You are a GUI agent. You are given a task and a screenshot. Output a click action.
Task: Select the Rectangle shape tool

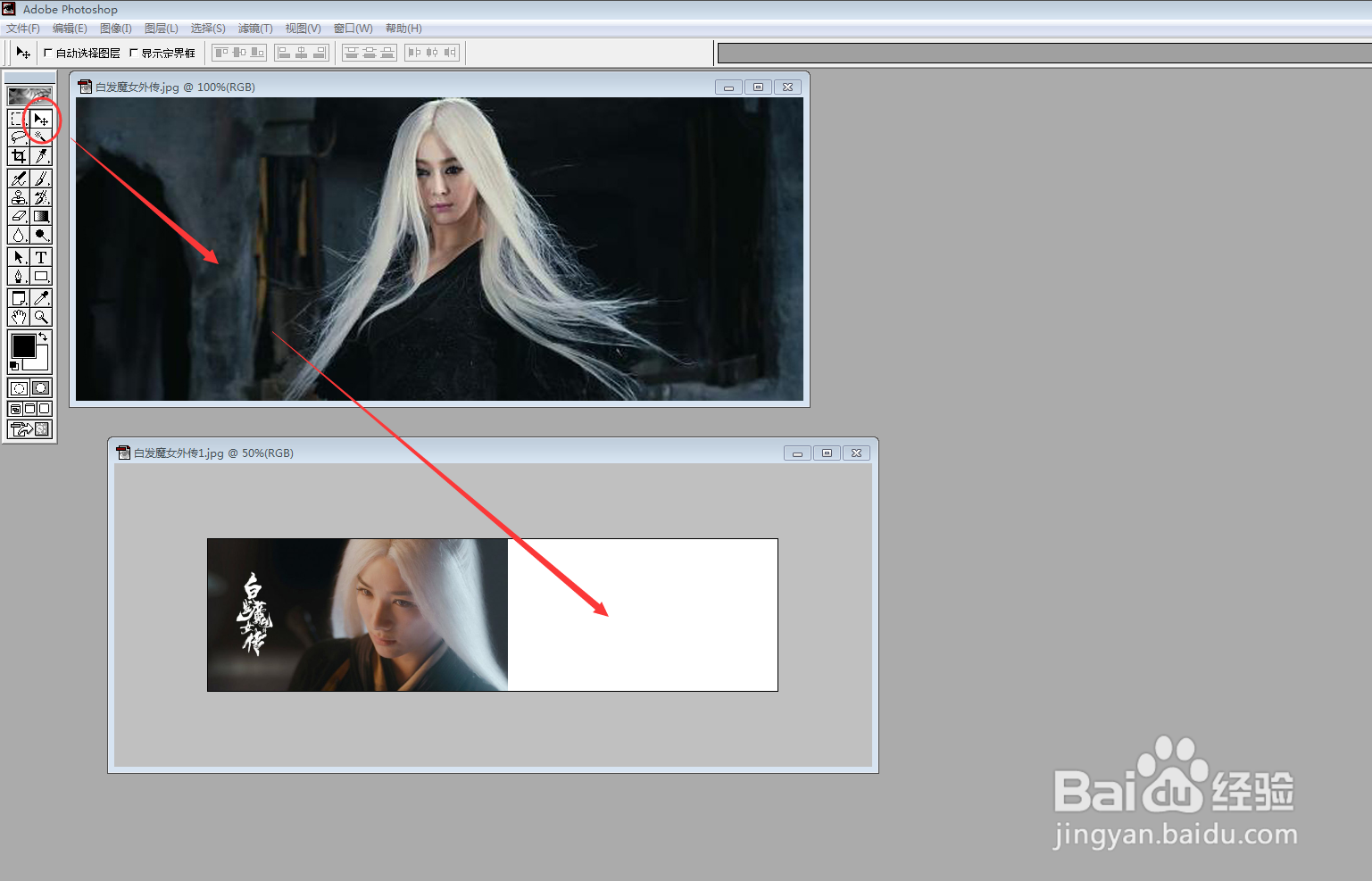pos(40,276)
